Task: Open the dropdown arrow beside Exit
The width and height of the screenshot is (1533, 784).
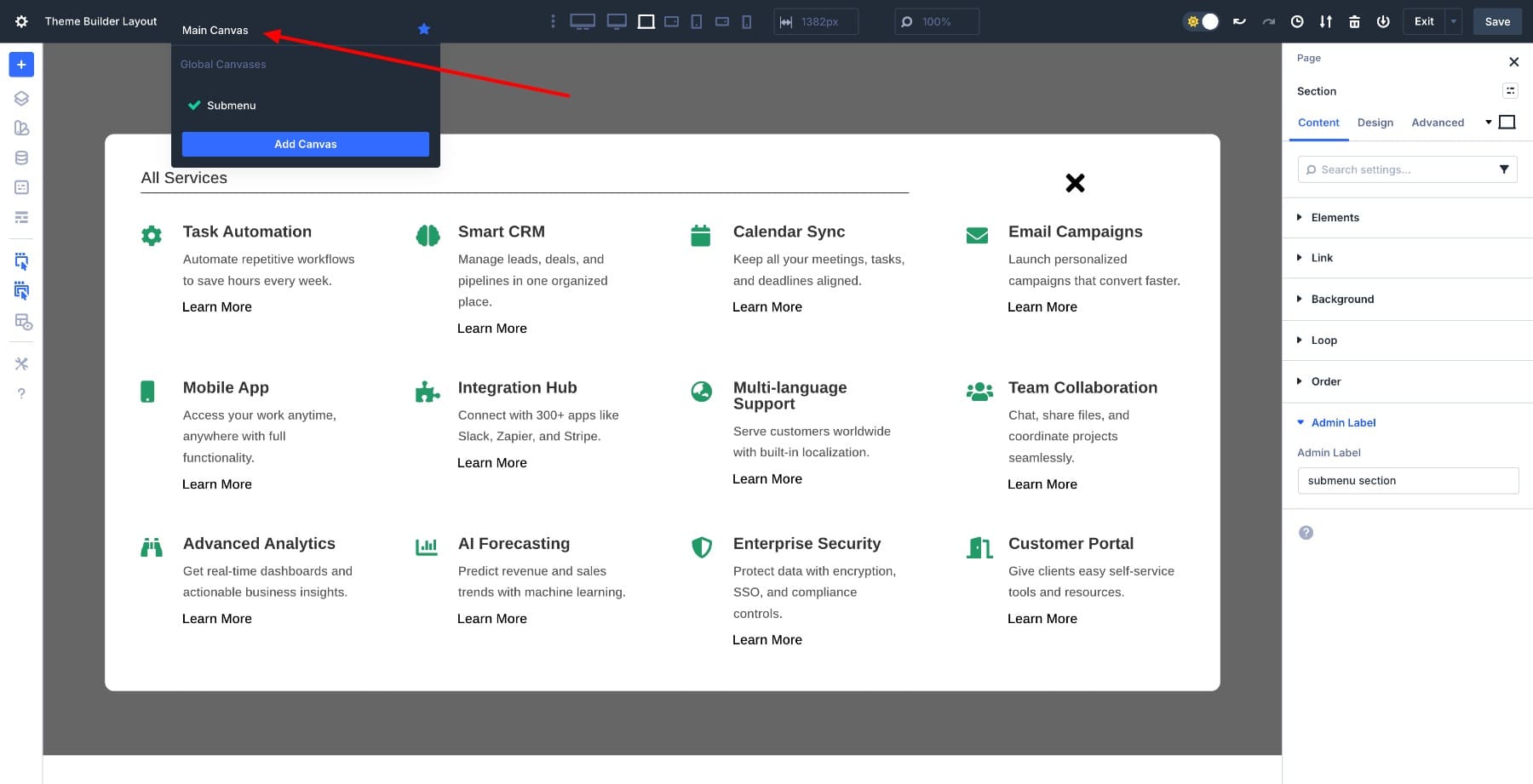Action: pyautogui.click(x=1454, y=22)
